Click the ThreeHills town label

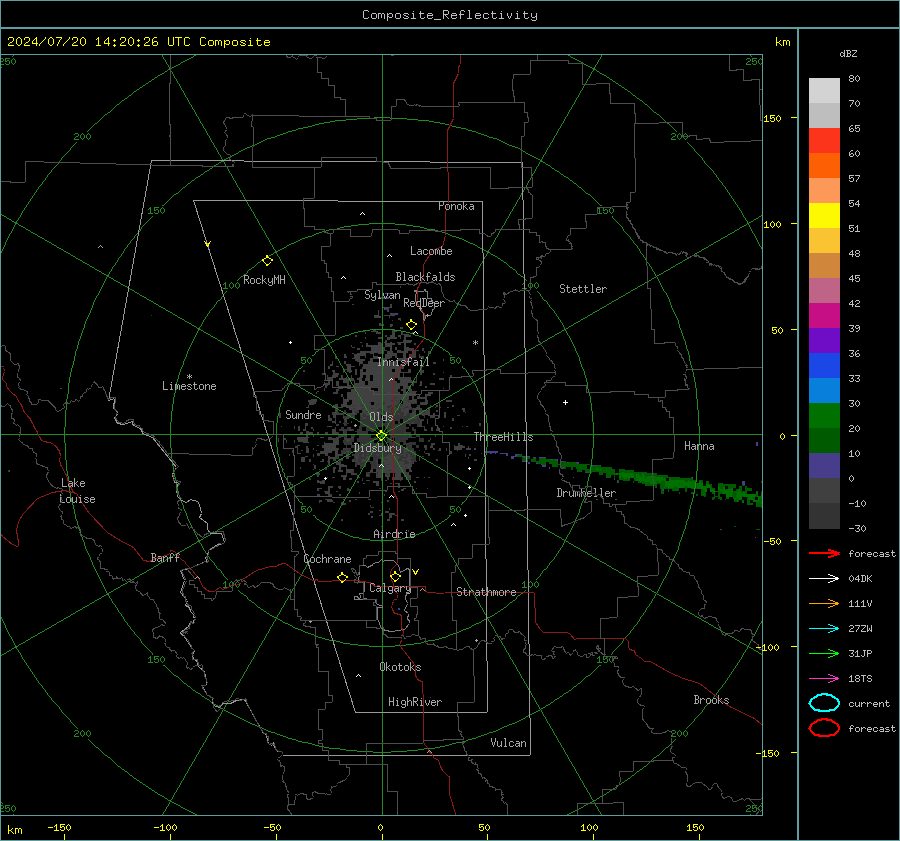click(503, 437)
